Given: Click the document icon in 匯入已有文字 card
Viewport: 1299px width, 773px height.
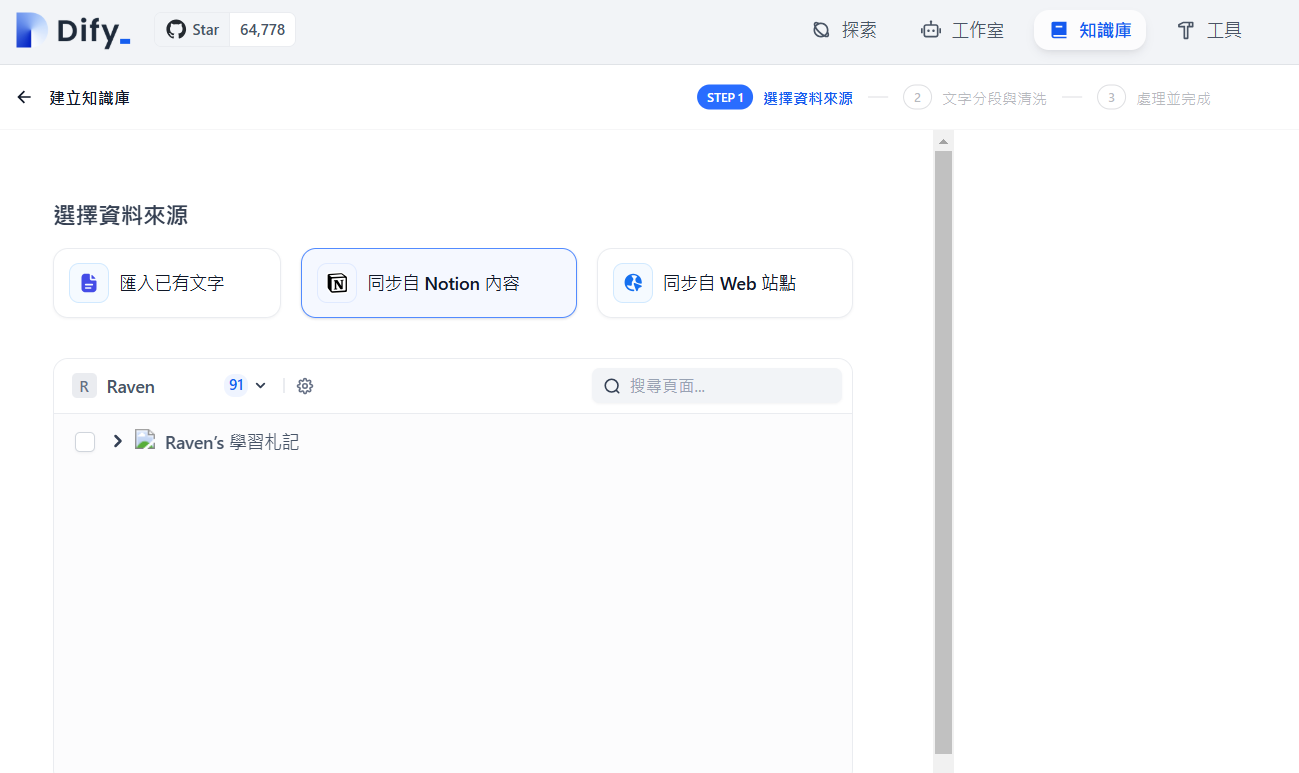Looking at the screenshot, I should coord(89,283).
